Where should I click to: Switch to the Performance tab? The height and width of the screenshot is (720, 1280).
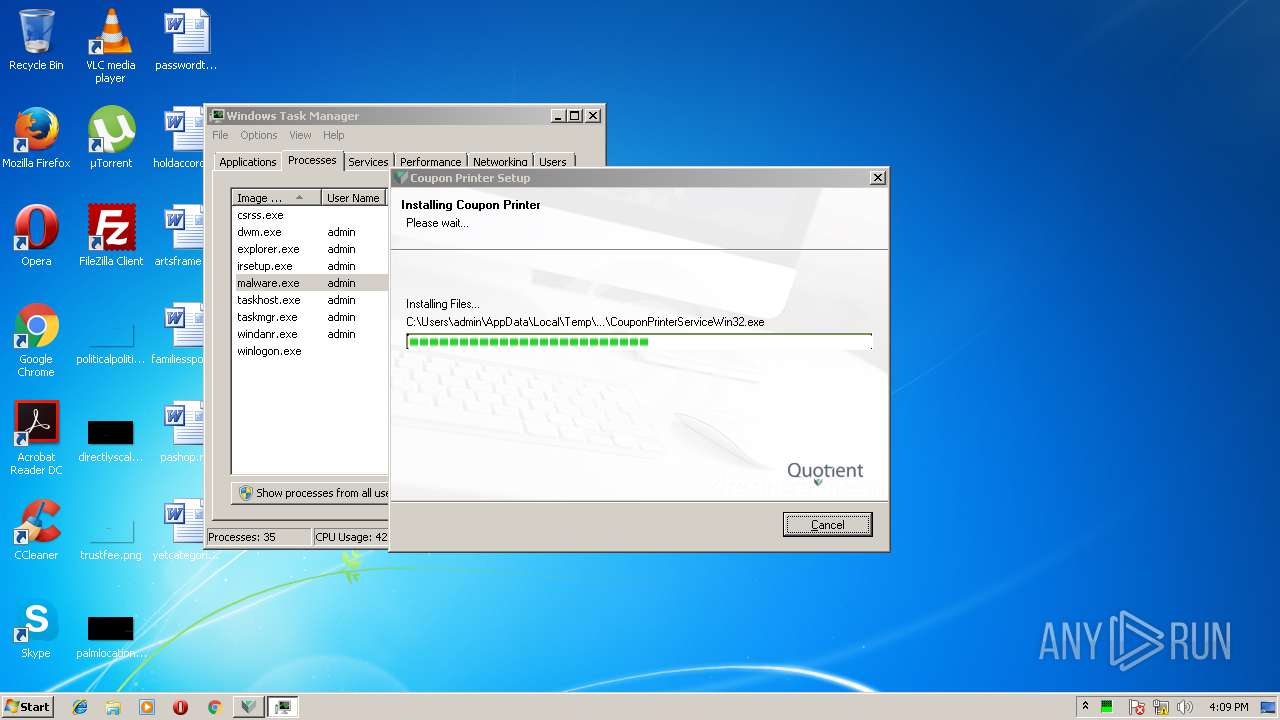pos(430,162)
